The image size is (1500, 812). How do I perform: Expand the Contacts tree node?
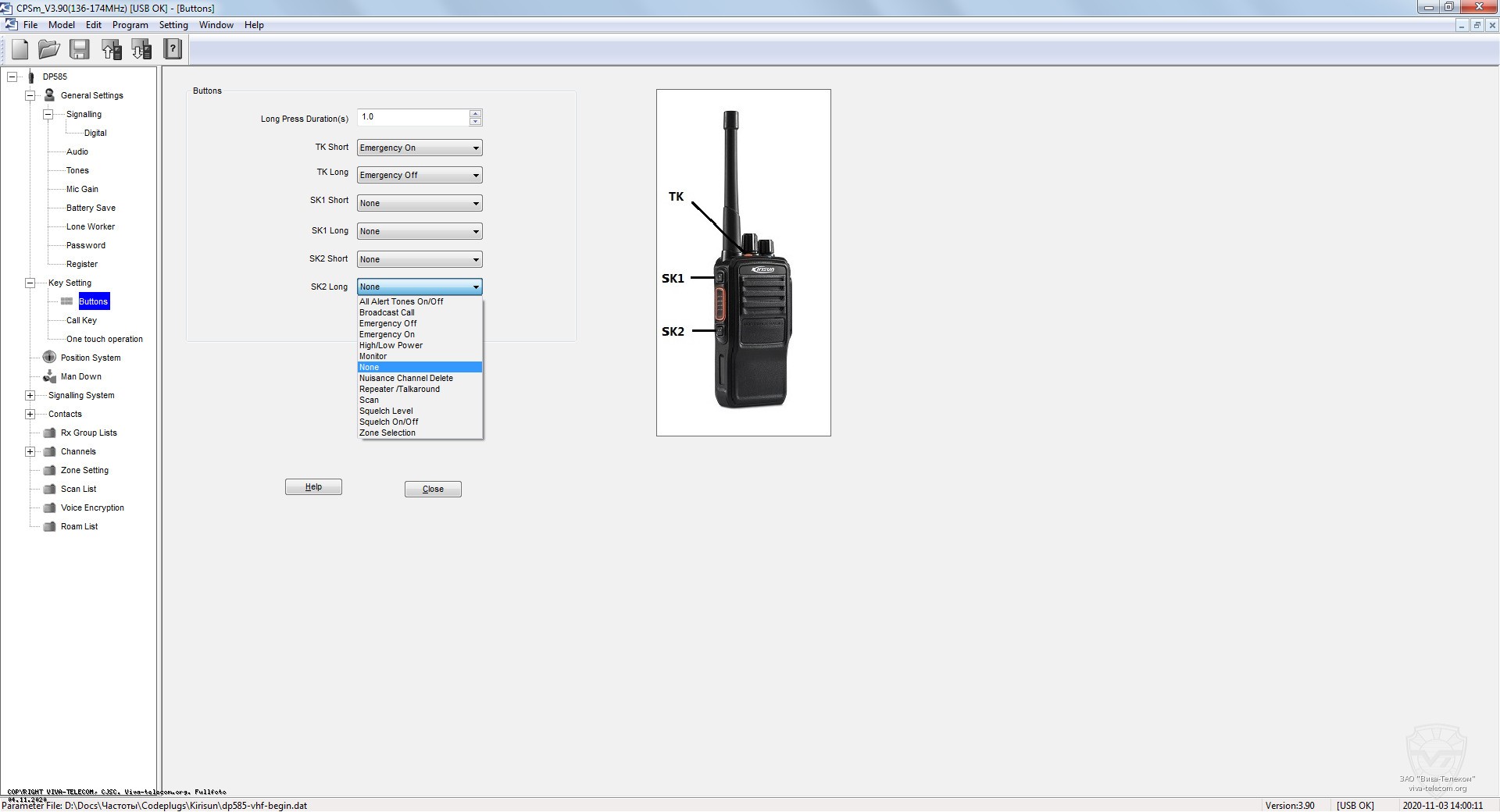click(30, 414)
